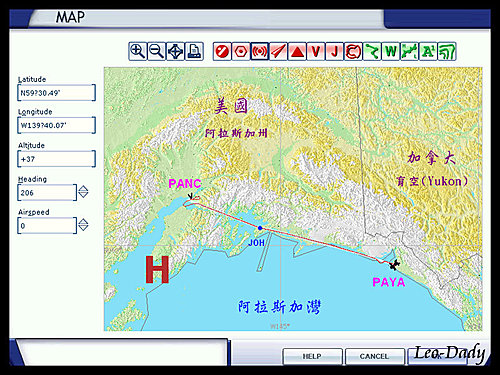The height and width of the screenshot is (375, 500).
Task: Toggle the green flight plan route icon
Action: (372, 51)
